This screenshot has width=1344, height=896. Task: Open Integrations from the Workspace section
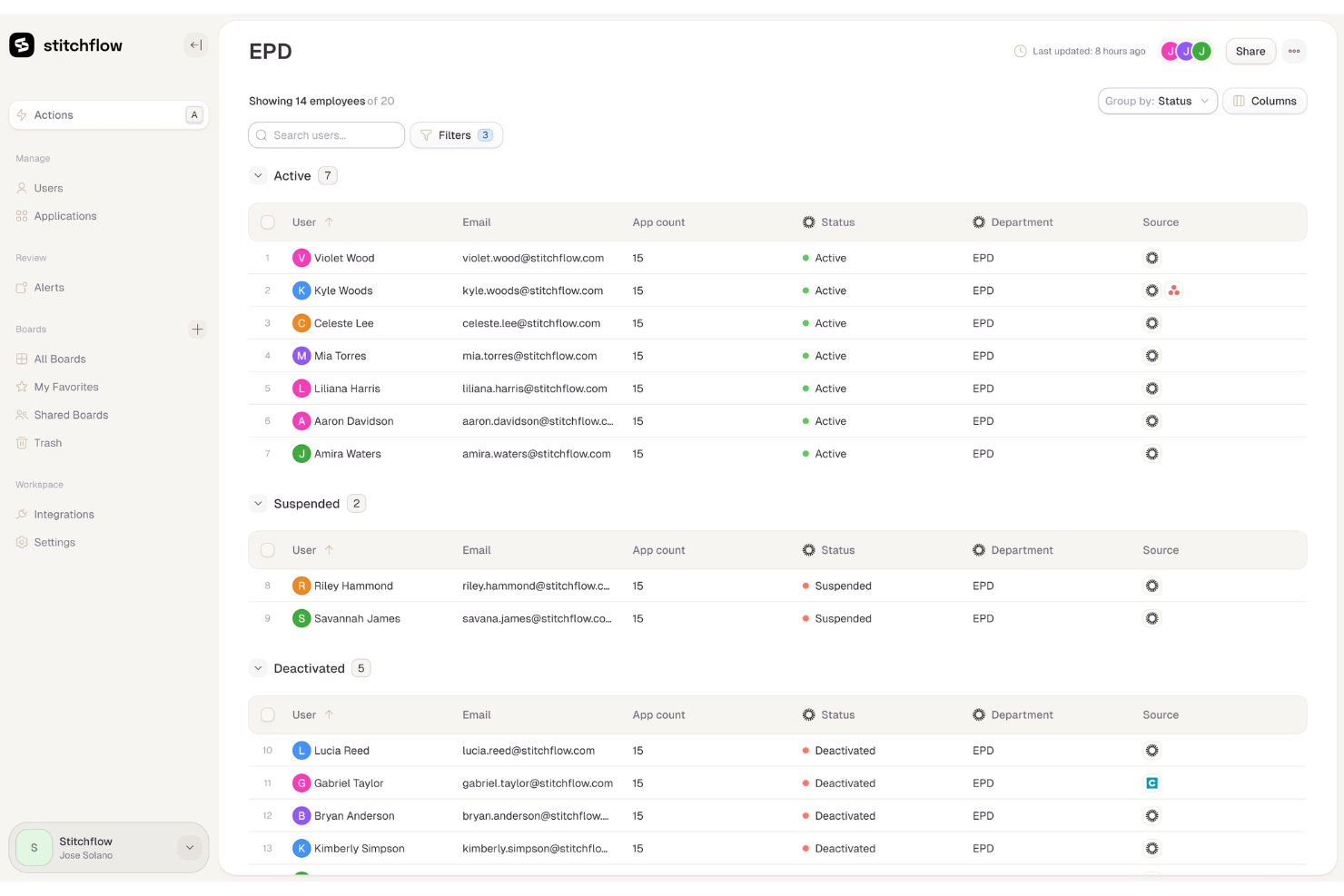(x=64, y=514)
